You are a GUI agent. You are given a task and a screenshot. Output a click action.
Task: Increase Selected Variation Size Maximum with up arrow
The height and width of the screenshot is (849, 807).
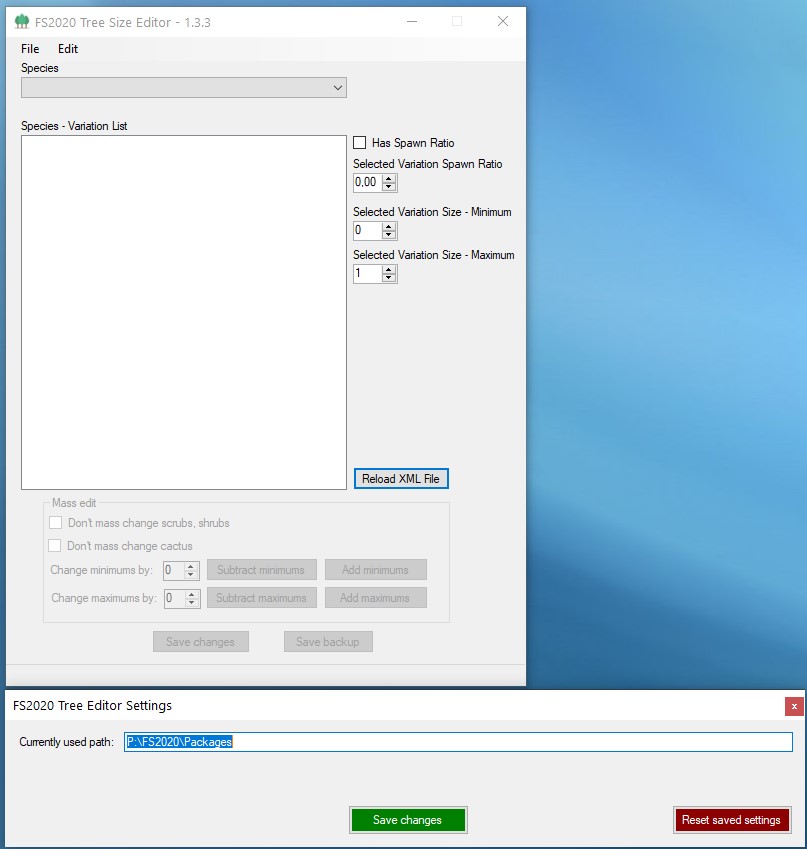tap(387, 269)
